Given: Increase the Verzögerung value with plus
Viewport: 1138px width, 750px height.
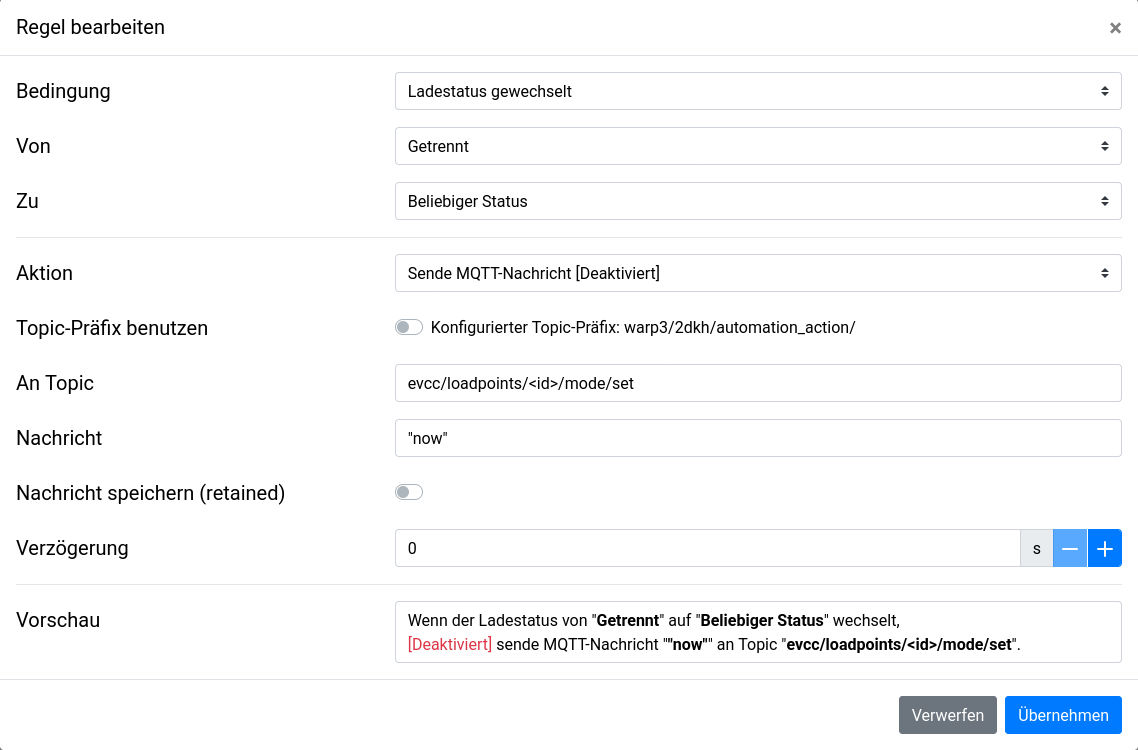Looking at the screenshot, I should point(1105,548).
